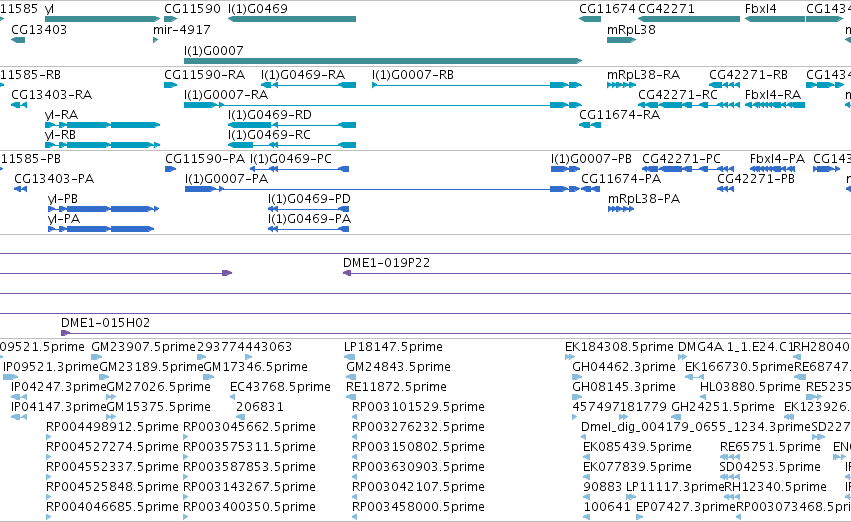Image resolution: width=851 pixels, height=522 pixels.
Task: Click protein CG11590-PA label
Action: (x=205, y=159)
